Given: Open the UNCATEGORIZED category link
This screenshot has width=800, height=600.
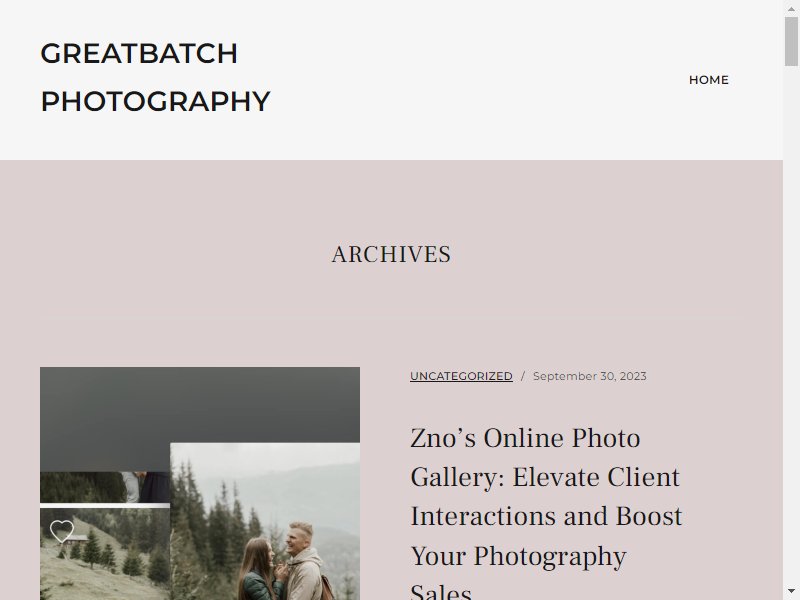Looking at the screenshot, I should [461, 376].
